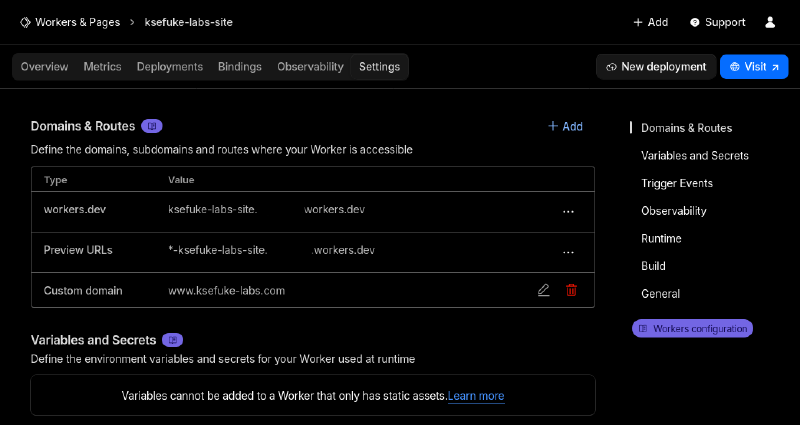
Task: Switch to the Deployments tab
Action: tap(170, 67)
